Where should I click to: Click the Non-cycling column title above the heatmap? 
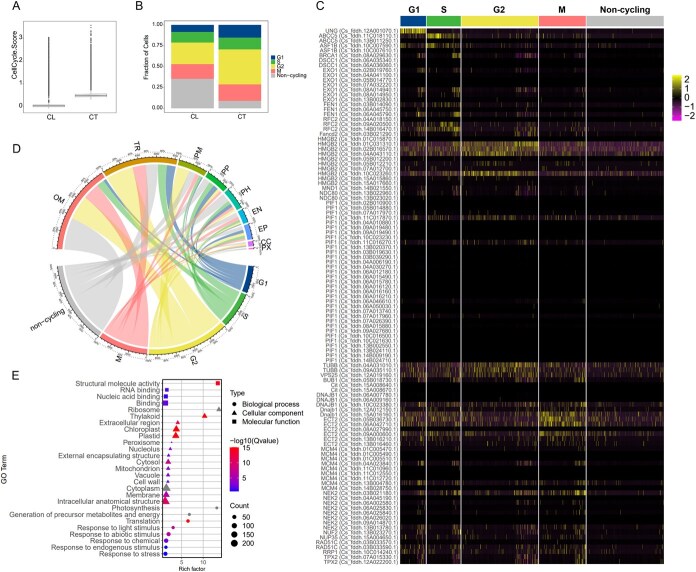click(625, 9)
